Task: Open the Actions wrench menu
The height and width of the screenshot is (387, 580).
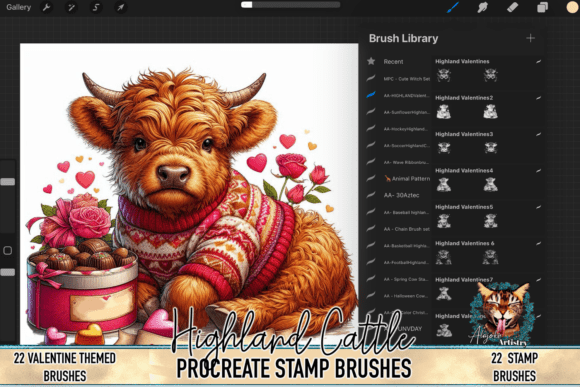Action: coord(47,7)
